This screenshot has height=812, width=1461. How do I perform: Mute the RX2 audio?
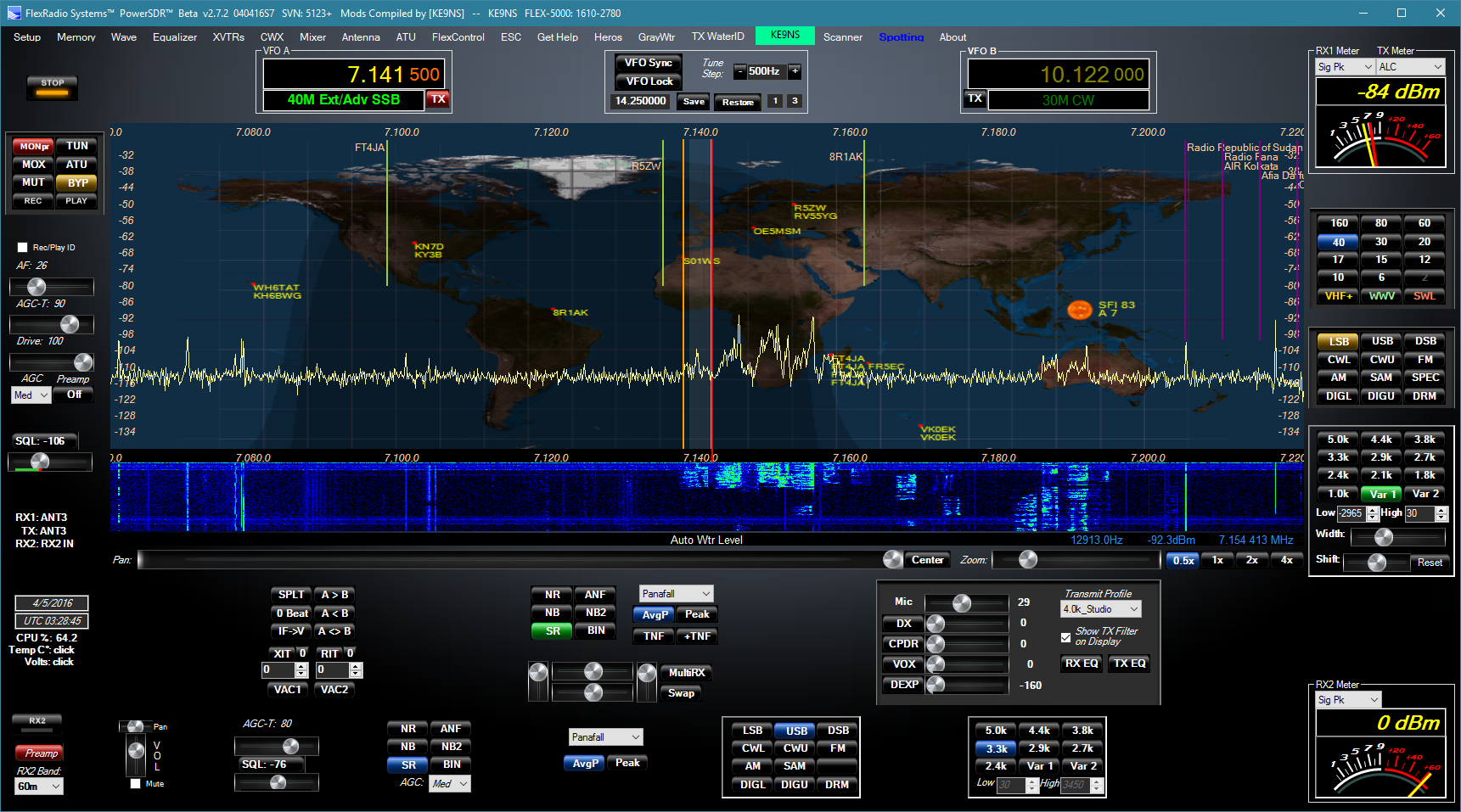(x=135, y=784)
